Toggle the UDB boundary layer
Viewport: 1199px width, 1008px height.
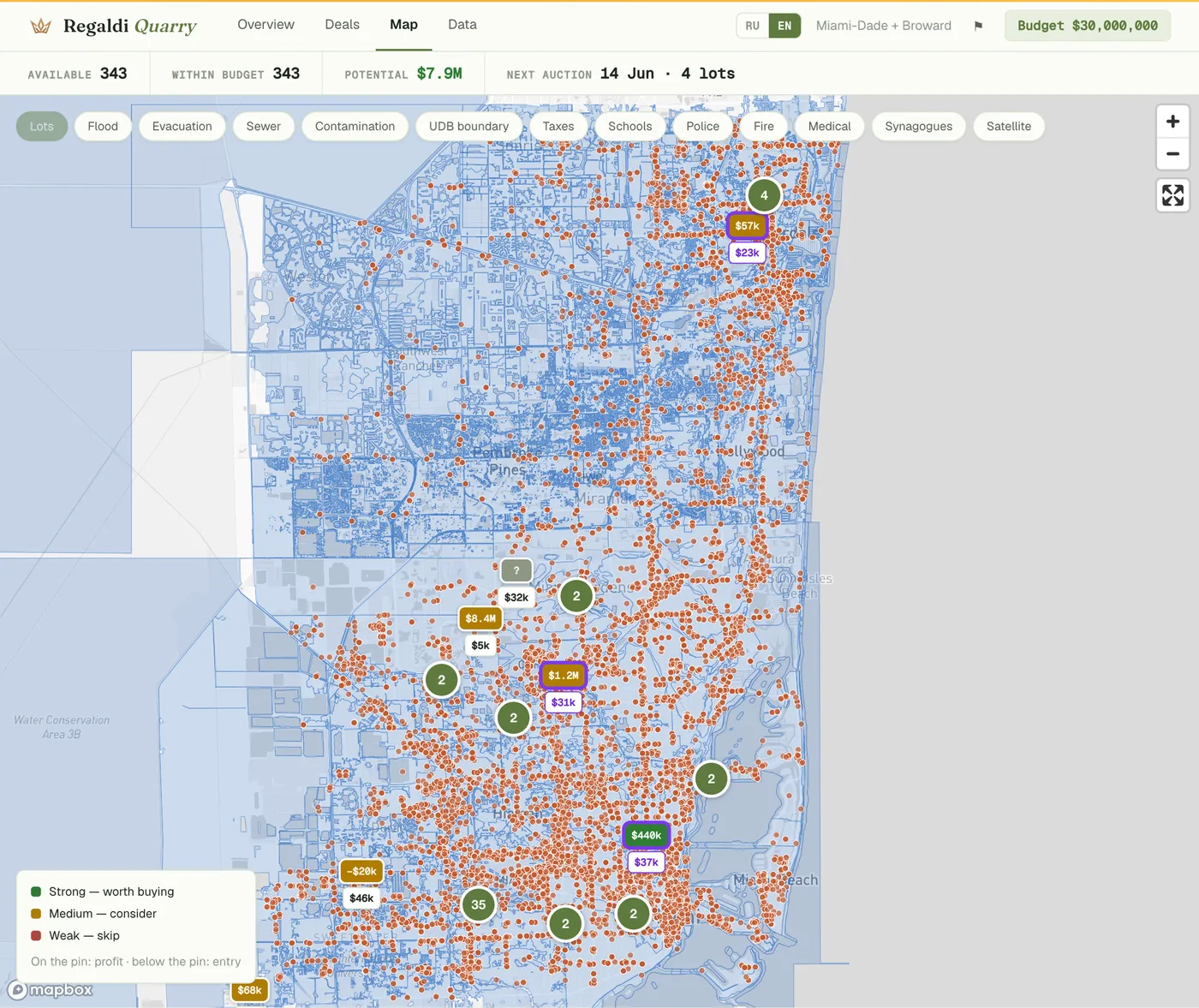coord(469,126)
